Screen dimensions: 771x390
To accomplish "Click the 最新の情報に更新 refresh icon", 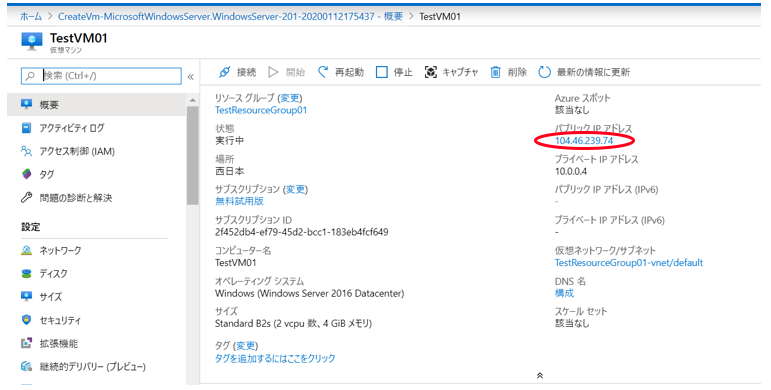I will click(544, 72).
